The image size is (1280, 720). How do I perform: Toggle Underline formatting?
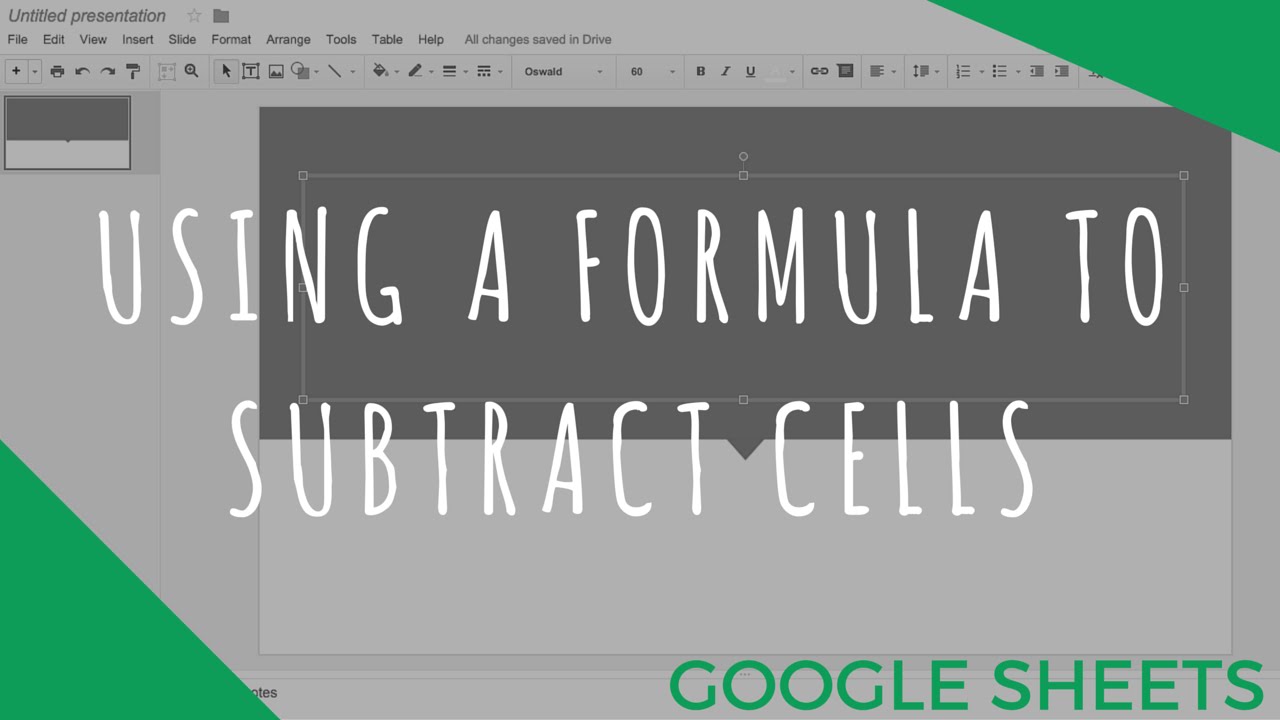(x=750, y=71)
